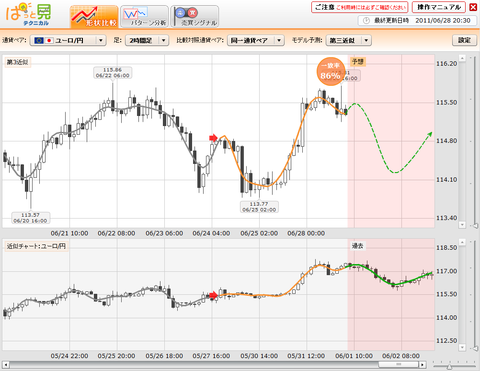The height and width of the screenshot is (371, 480).
Task: Click upper chart scrollbar down arrow
Action: coord(462,225)
